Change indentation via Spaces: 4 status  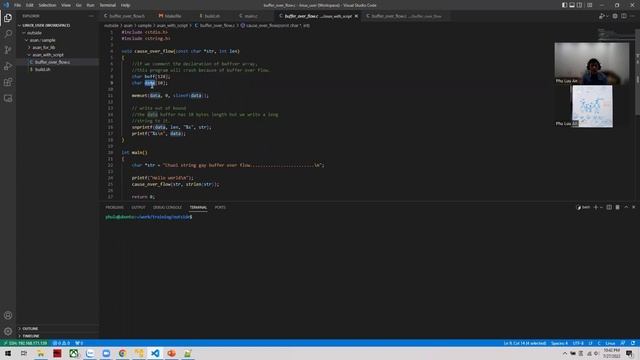tap(559, 343)
